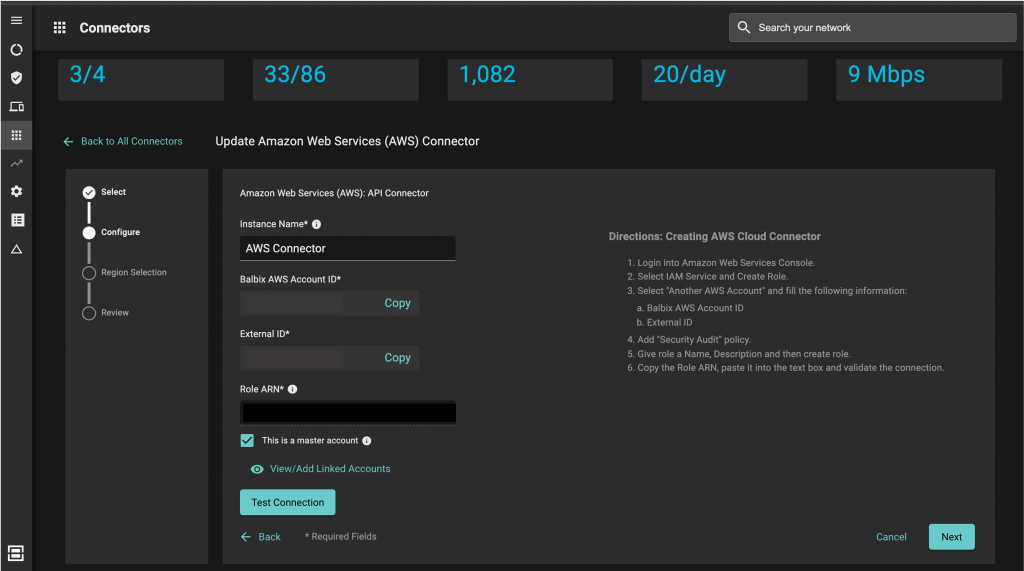Viewport: 1024px width, 571px height.
Task: Open the hamburger menu in the sidebar
Action: coord(16,21)
